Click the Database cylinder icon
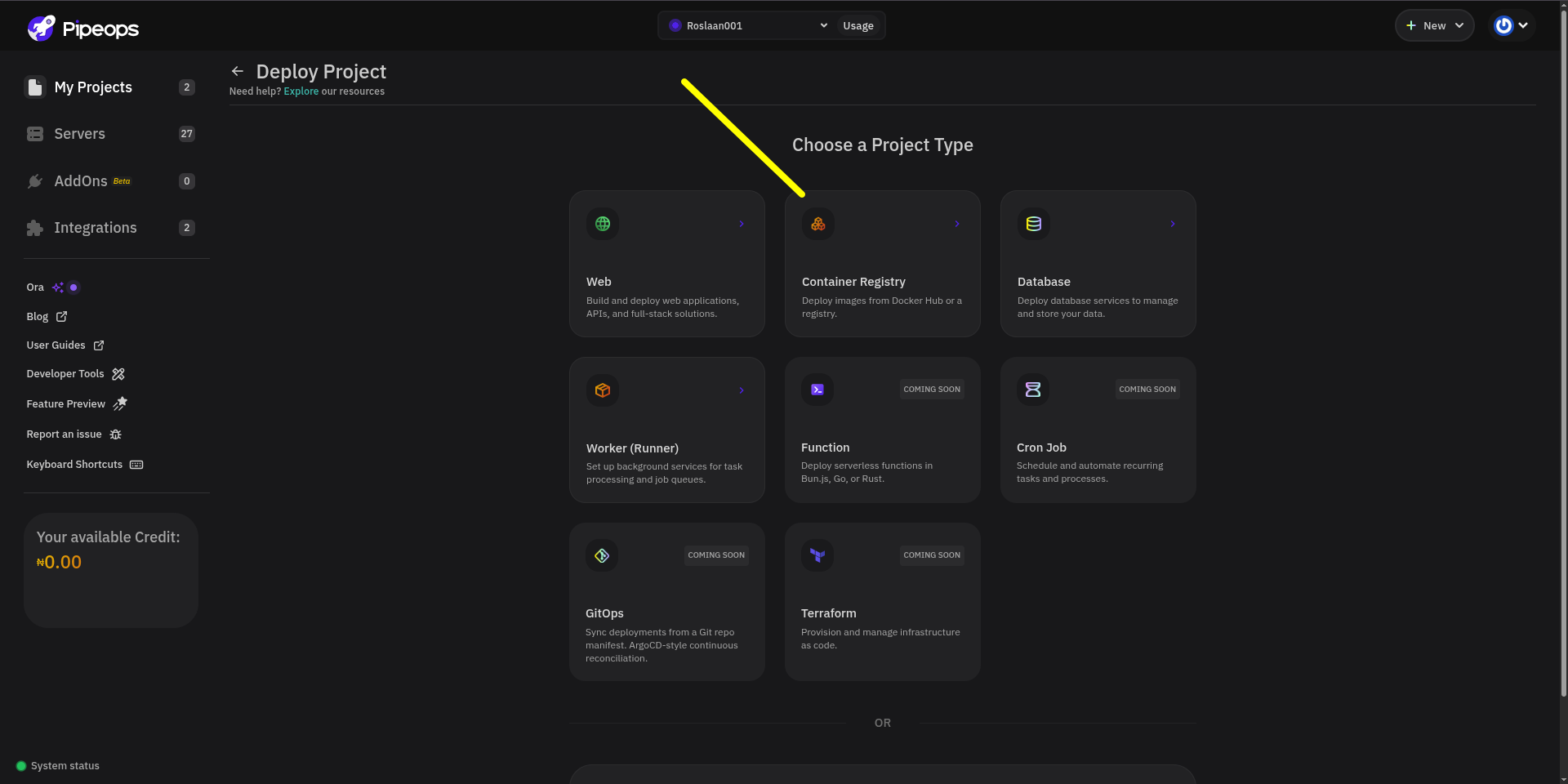Image resolution: width=1568 pixels, height=784 pixels. click(x=1034, y=224)
